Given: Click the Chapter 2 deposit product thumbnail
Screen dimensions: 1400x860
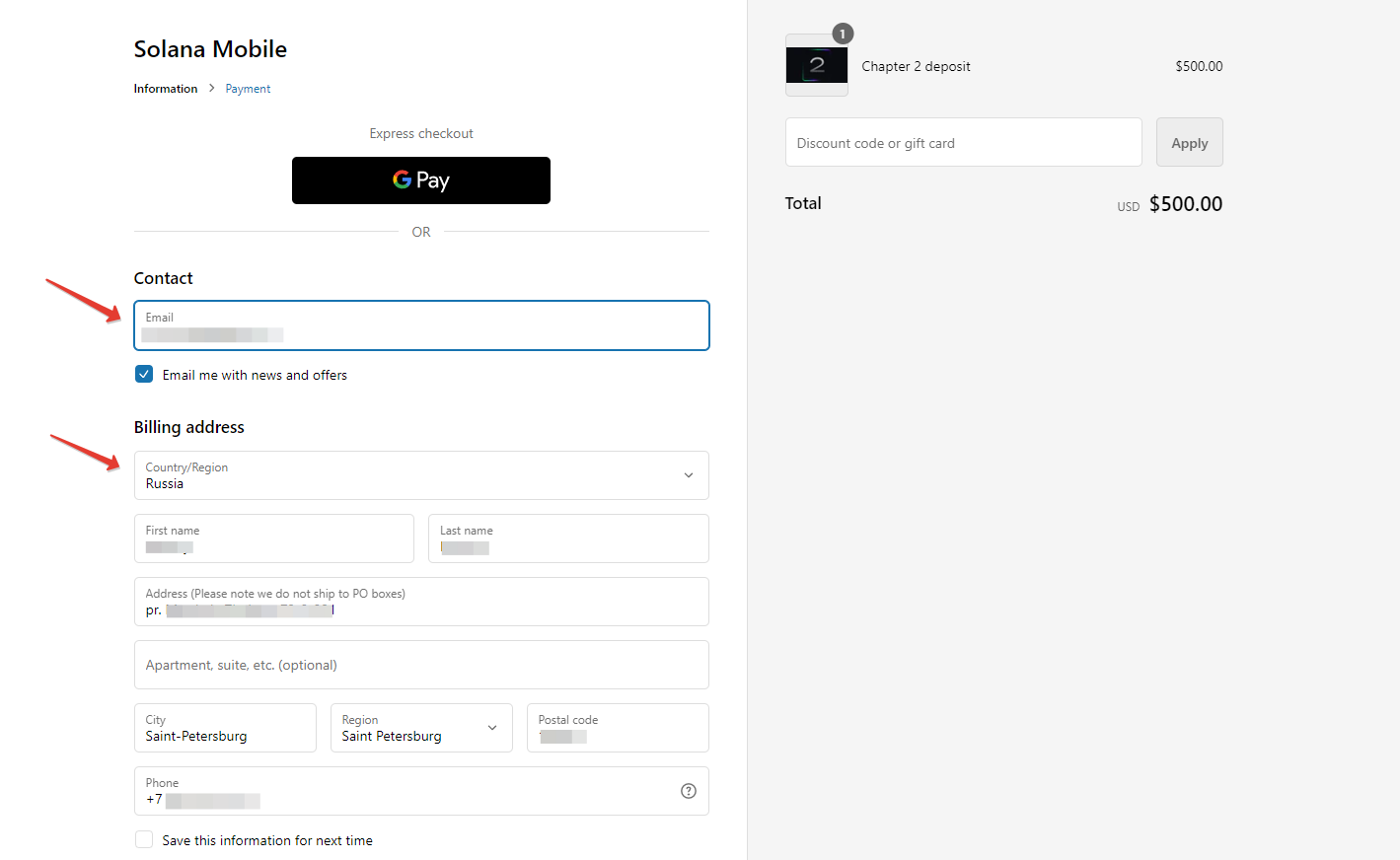Looking at the screenshot, I should pos(817,65).
